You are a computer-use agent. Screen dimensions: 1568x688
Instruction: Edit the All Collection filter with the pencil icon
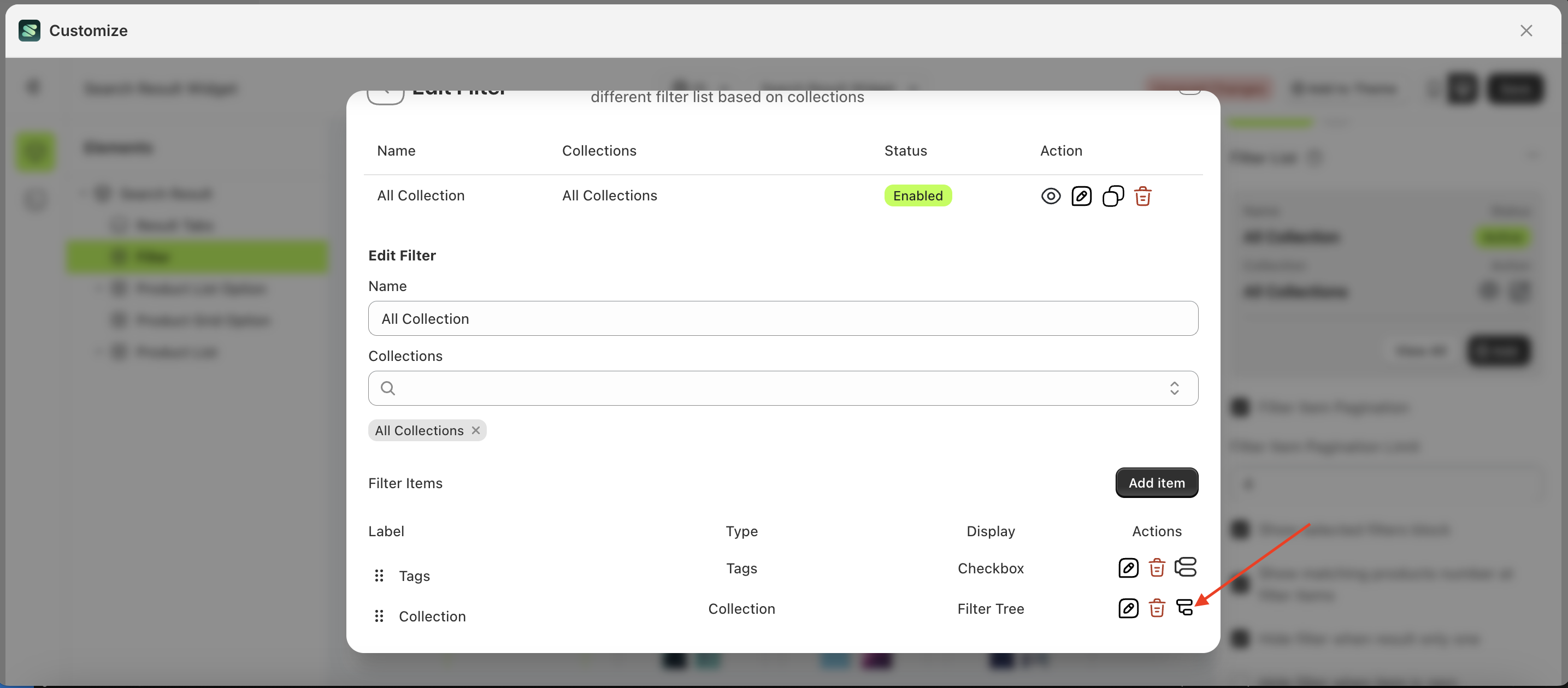(x=1082, y=196)
